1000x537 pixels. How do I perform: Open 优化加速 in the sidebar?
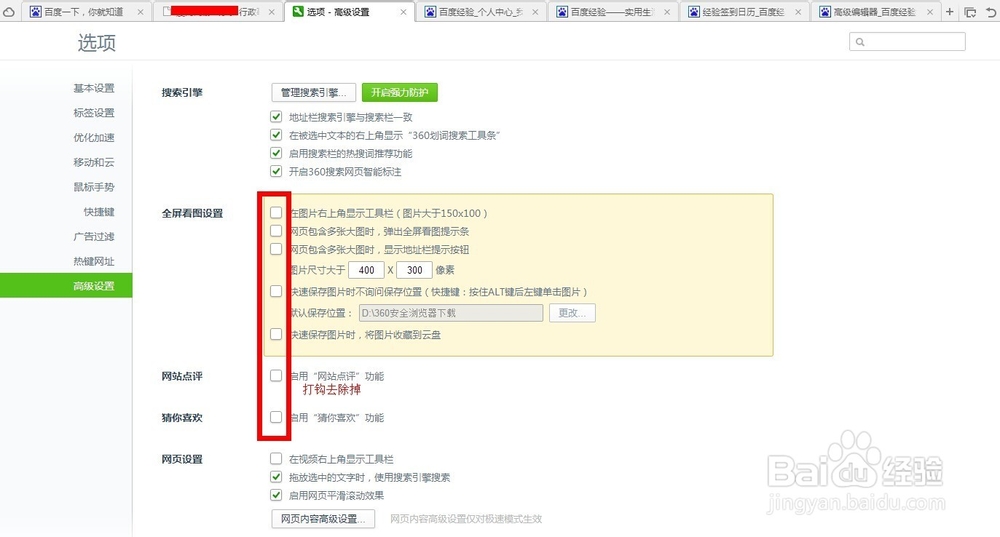tap(94, 138)
